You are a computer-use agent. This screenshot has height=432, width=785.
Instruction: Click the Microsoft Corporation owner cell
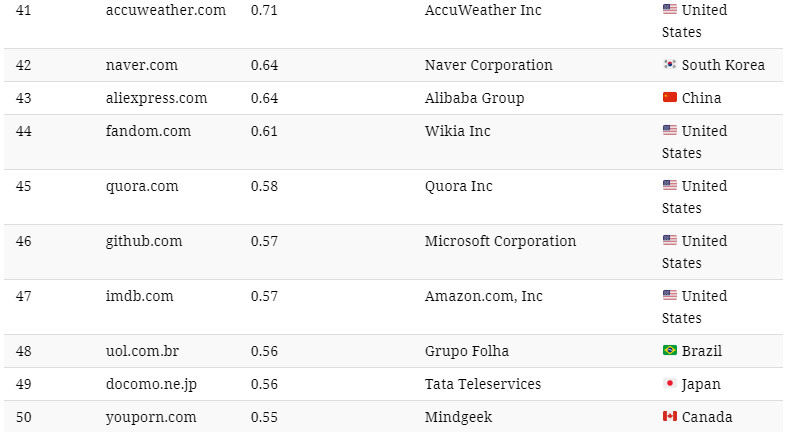pos(500,241)
